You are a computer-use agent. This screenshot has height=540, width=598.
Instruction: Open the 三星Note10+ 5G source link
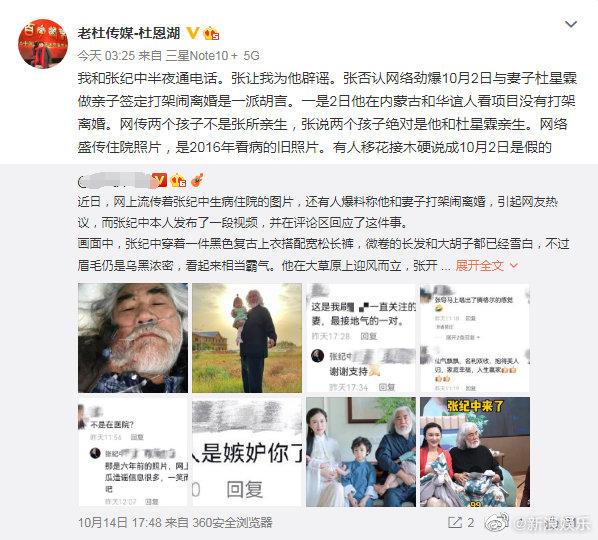213,56
